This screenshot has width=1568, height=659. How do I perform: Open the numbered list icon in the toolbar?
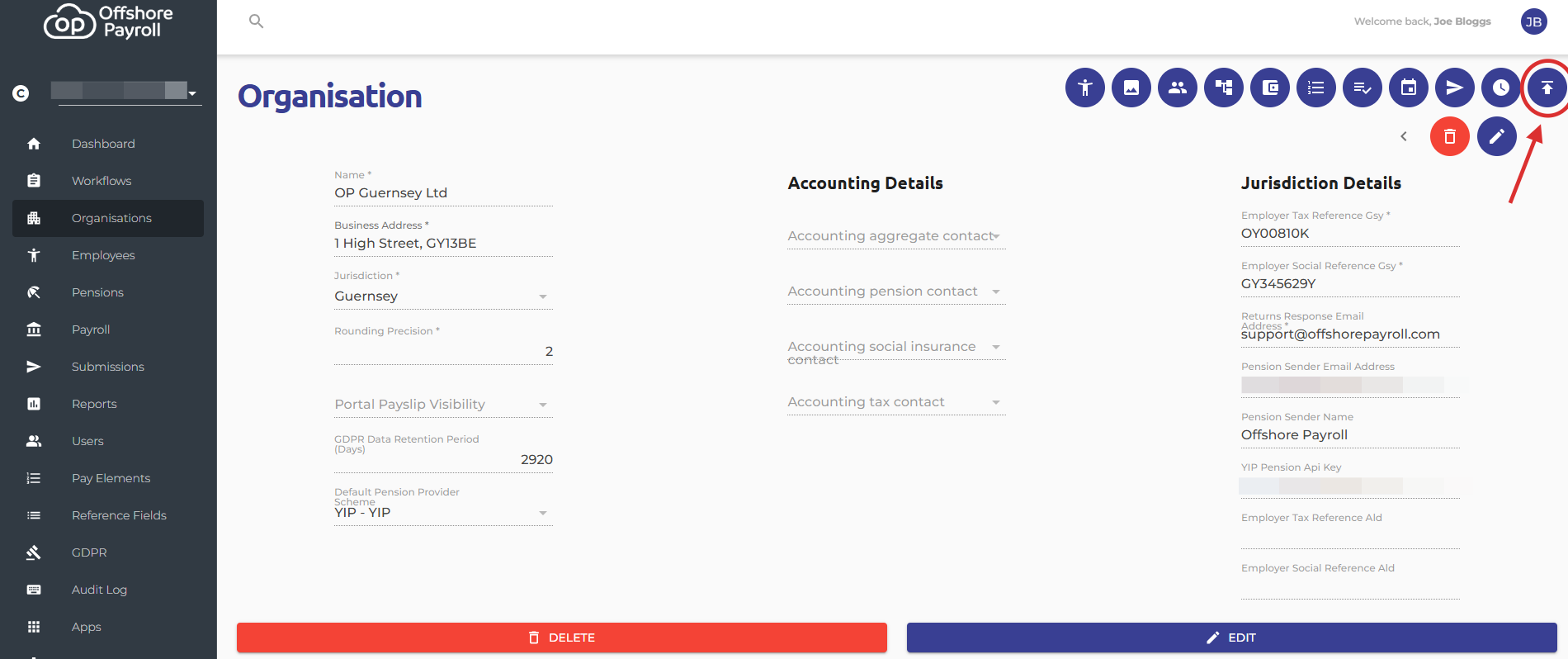click(x=1316, y=88)
